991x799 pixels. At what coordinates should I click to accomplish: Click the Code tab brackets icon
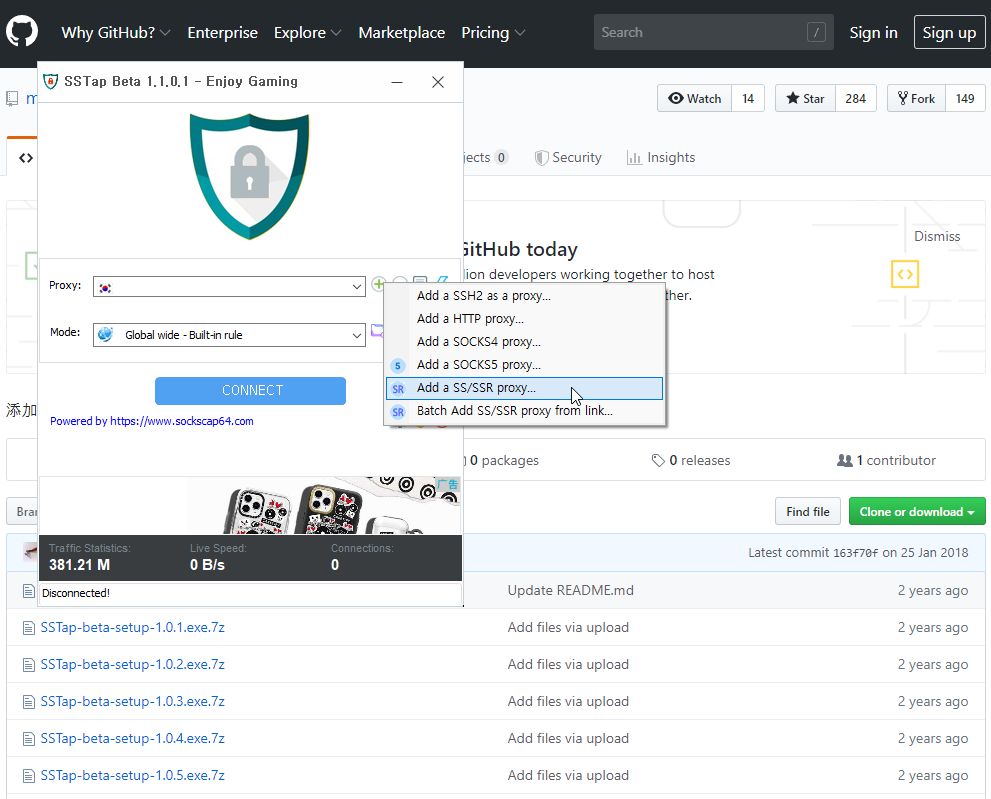click(26, 157)
